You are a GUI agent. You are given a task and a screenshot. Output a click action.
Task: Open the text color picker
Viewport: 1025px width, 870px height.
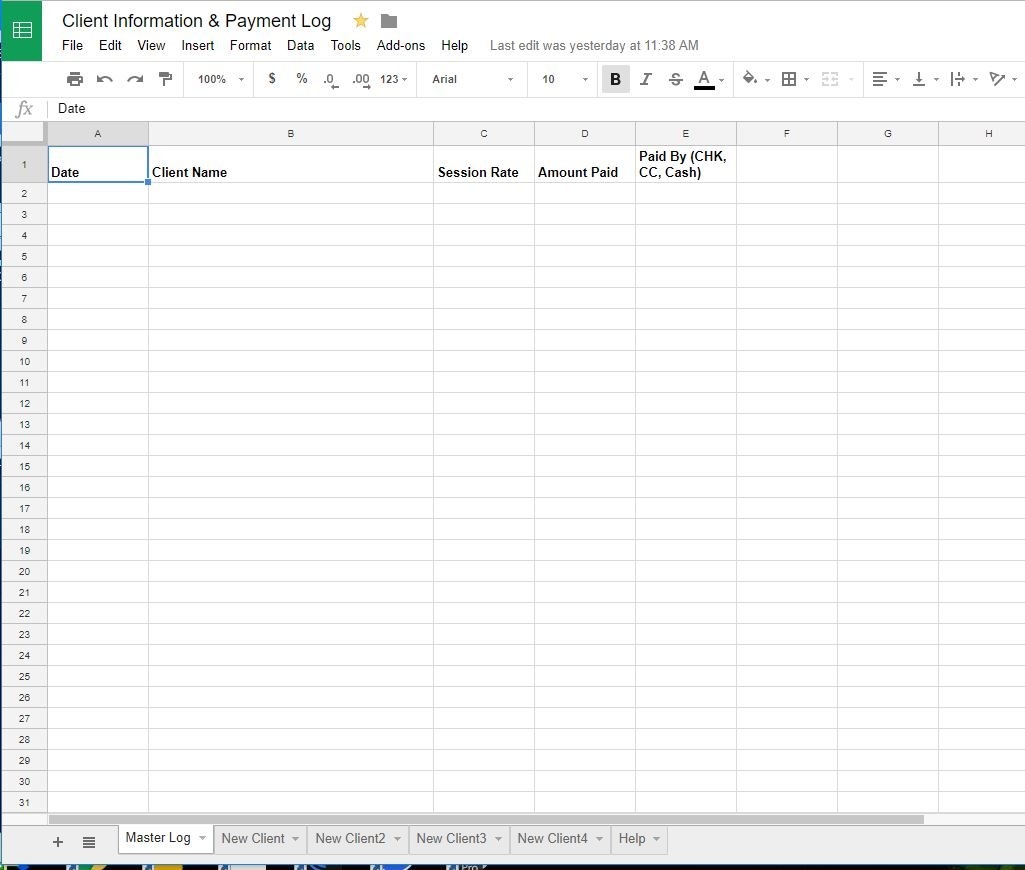pyautogui.click(x=704, y=79)
